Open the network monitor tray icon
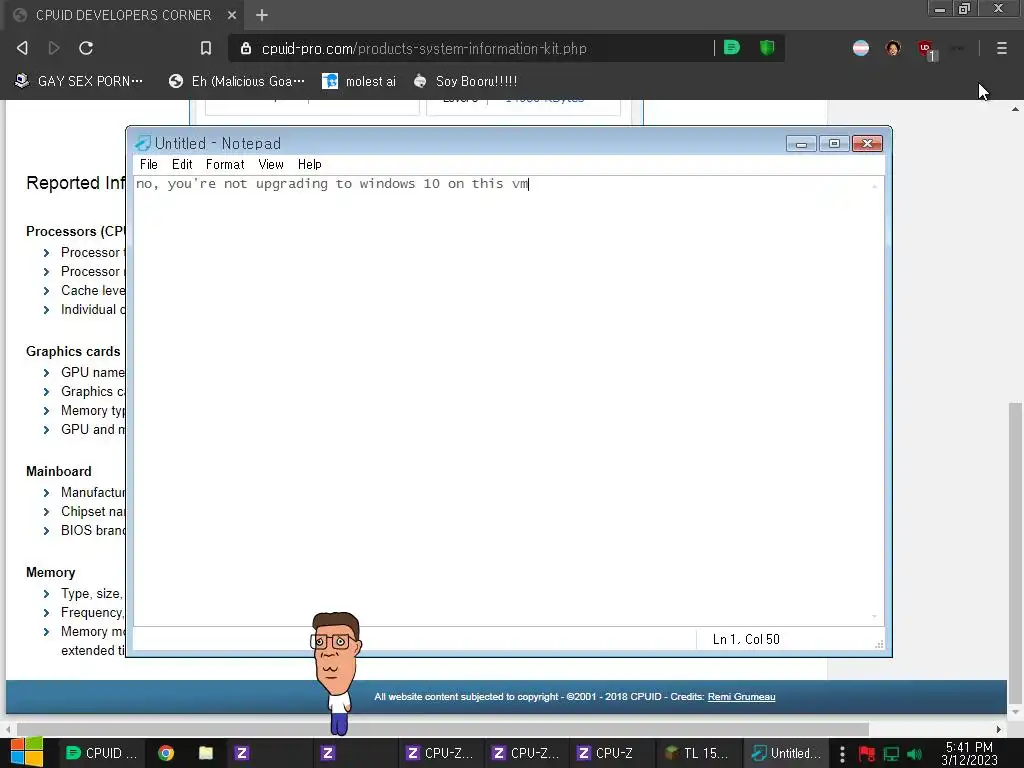1024x768 pixels. click(x=891, y=754)
